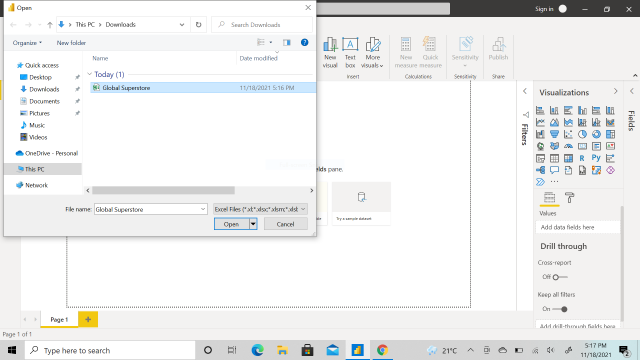The image size is (640, 360).
Task: Refresh the Downloads folder listing
Action: (x=198, y=25)
